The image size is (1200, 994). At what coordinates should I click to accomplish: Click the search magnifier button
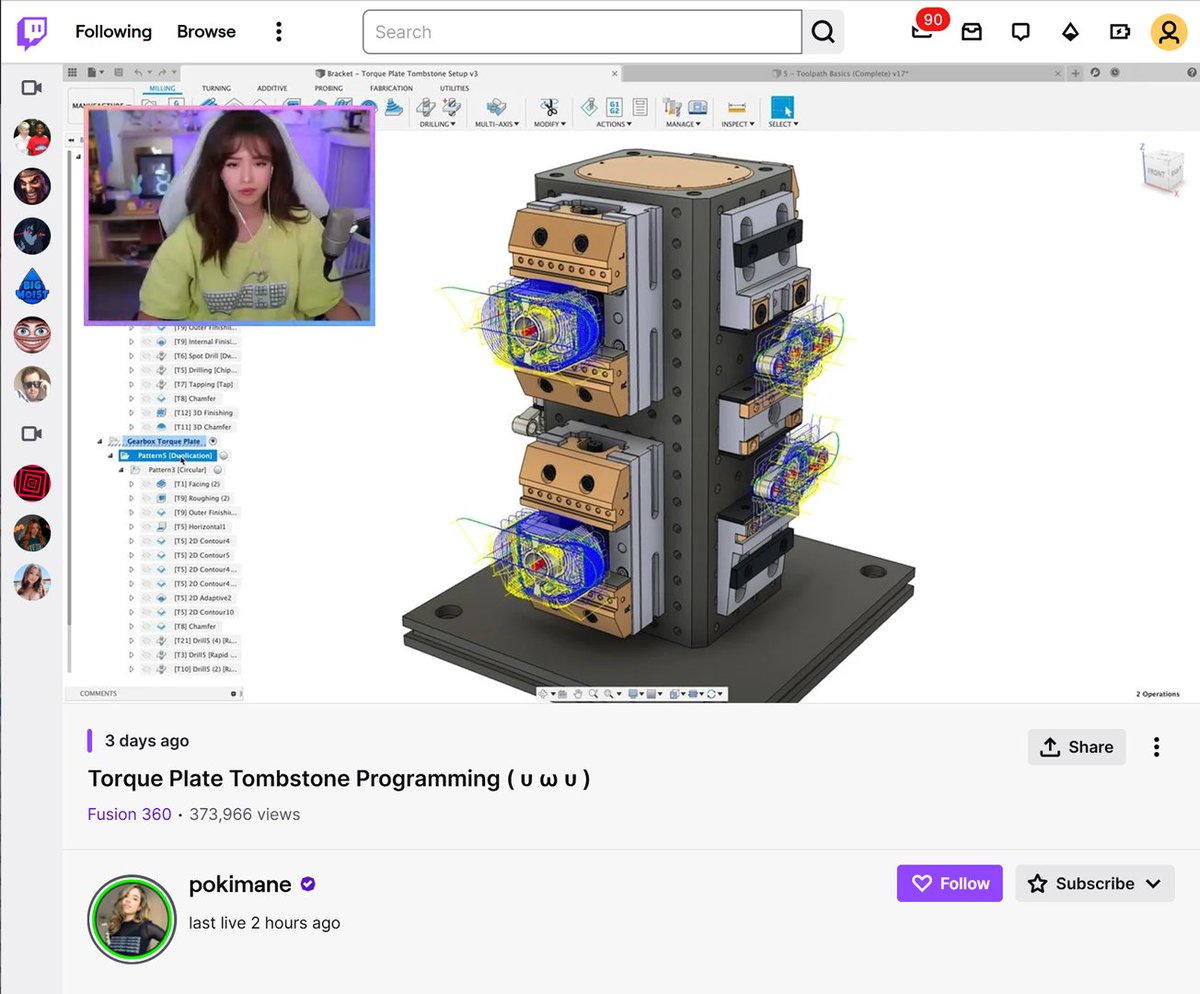pyautogui.click(x=823, y=32)
